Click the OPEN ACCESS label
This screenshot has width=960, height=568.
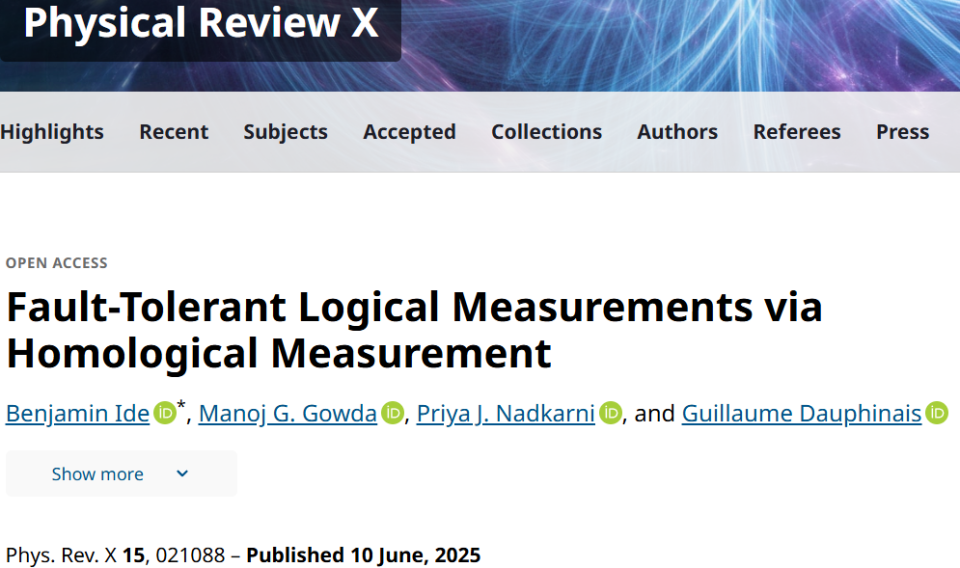coord(57,263)
